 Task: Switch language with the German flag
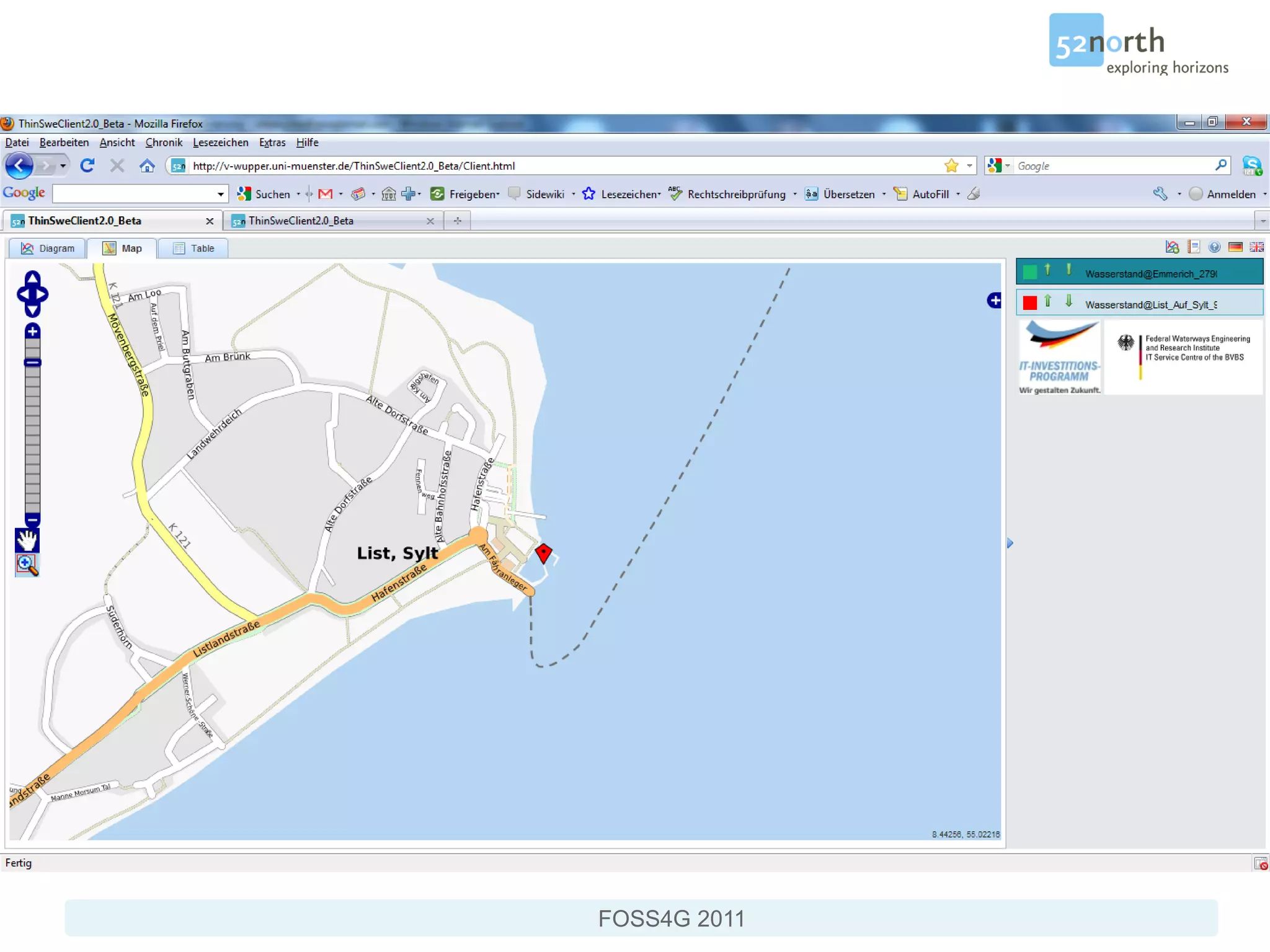coord(1235,247)
